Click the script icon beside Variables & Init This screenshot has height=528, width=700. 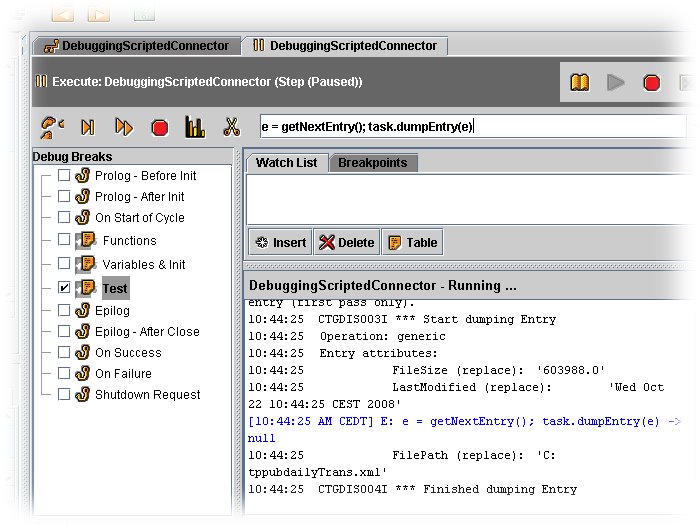point(86,264)
